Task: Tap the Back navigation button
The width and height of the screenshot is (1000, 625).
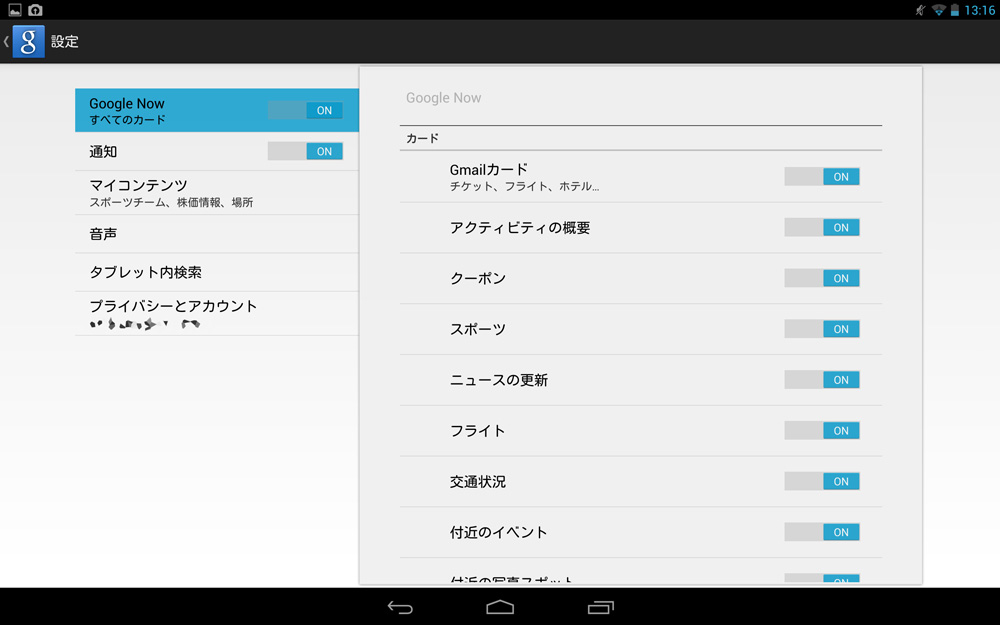Action: 400,607
